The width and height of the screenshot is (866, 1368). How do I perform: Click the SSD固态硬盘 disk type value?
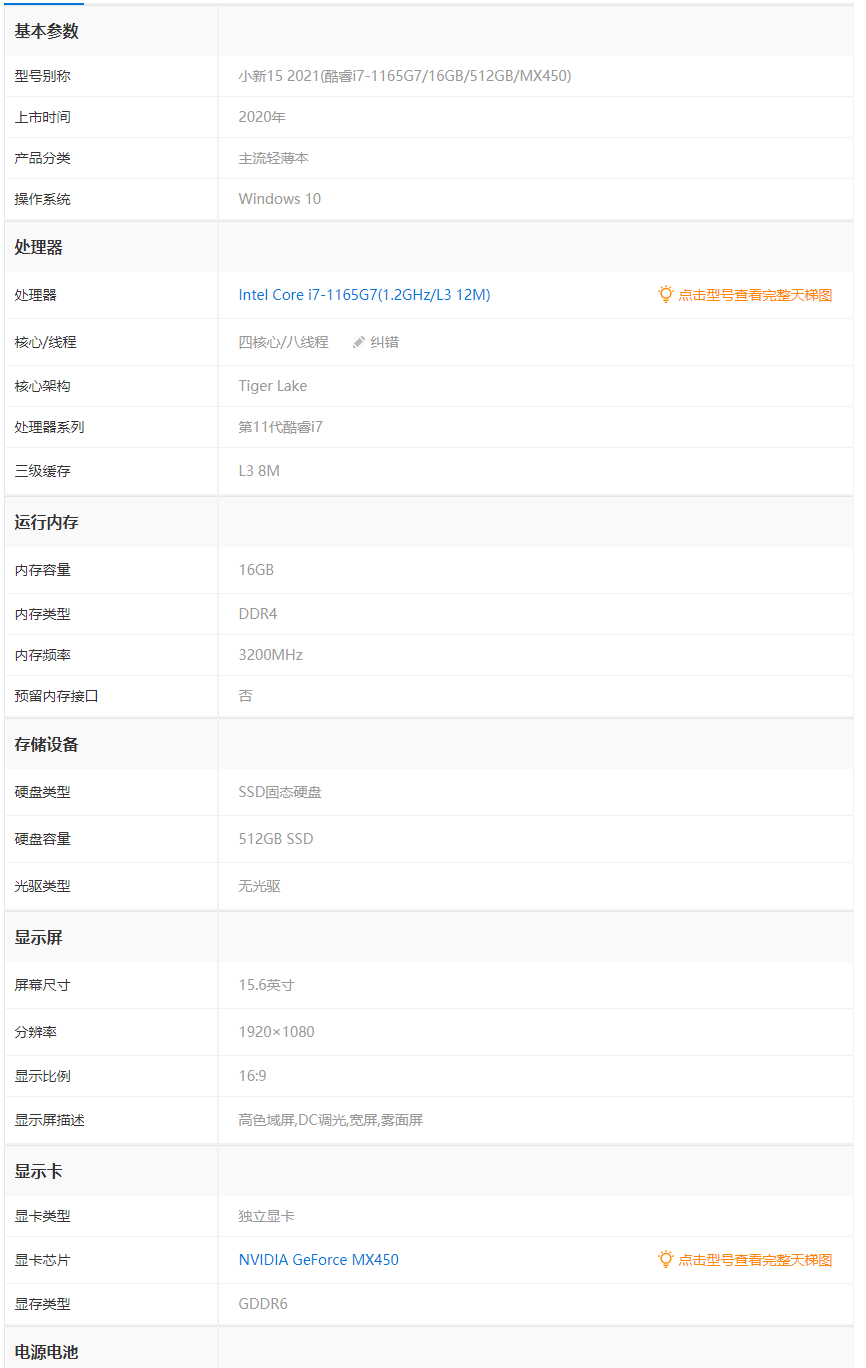[280, 792]
